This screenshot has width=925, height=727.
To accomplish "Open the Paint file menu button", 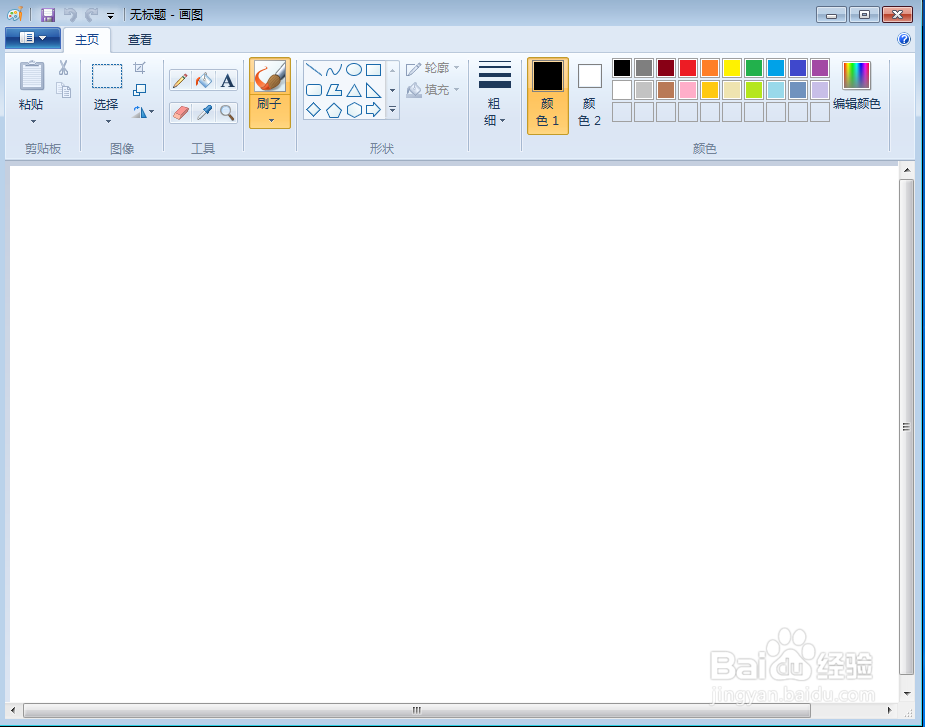I will (33, 38).
